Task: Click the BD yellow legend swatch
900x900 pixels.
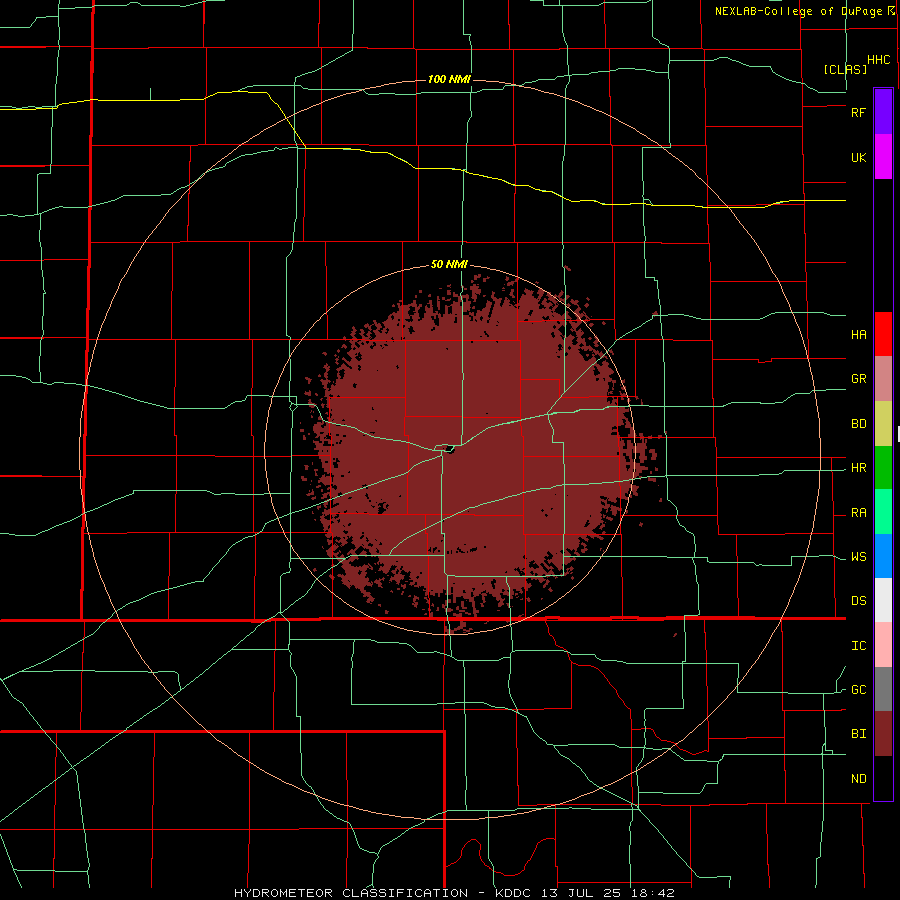Action: click(883, 423)
